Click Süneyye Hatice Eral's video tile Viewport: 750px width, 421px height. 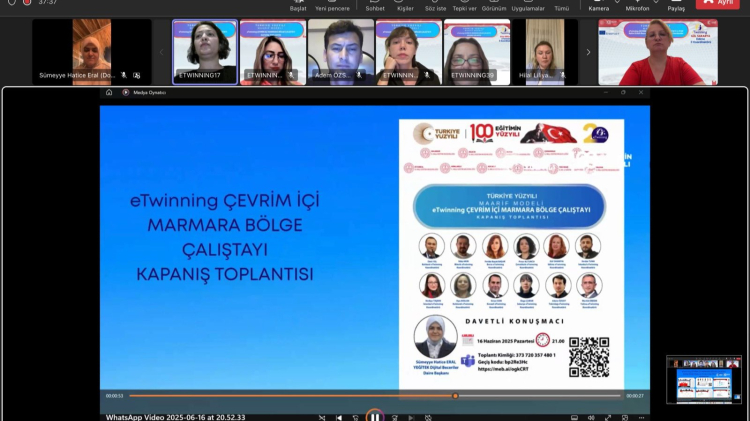92,52
